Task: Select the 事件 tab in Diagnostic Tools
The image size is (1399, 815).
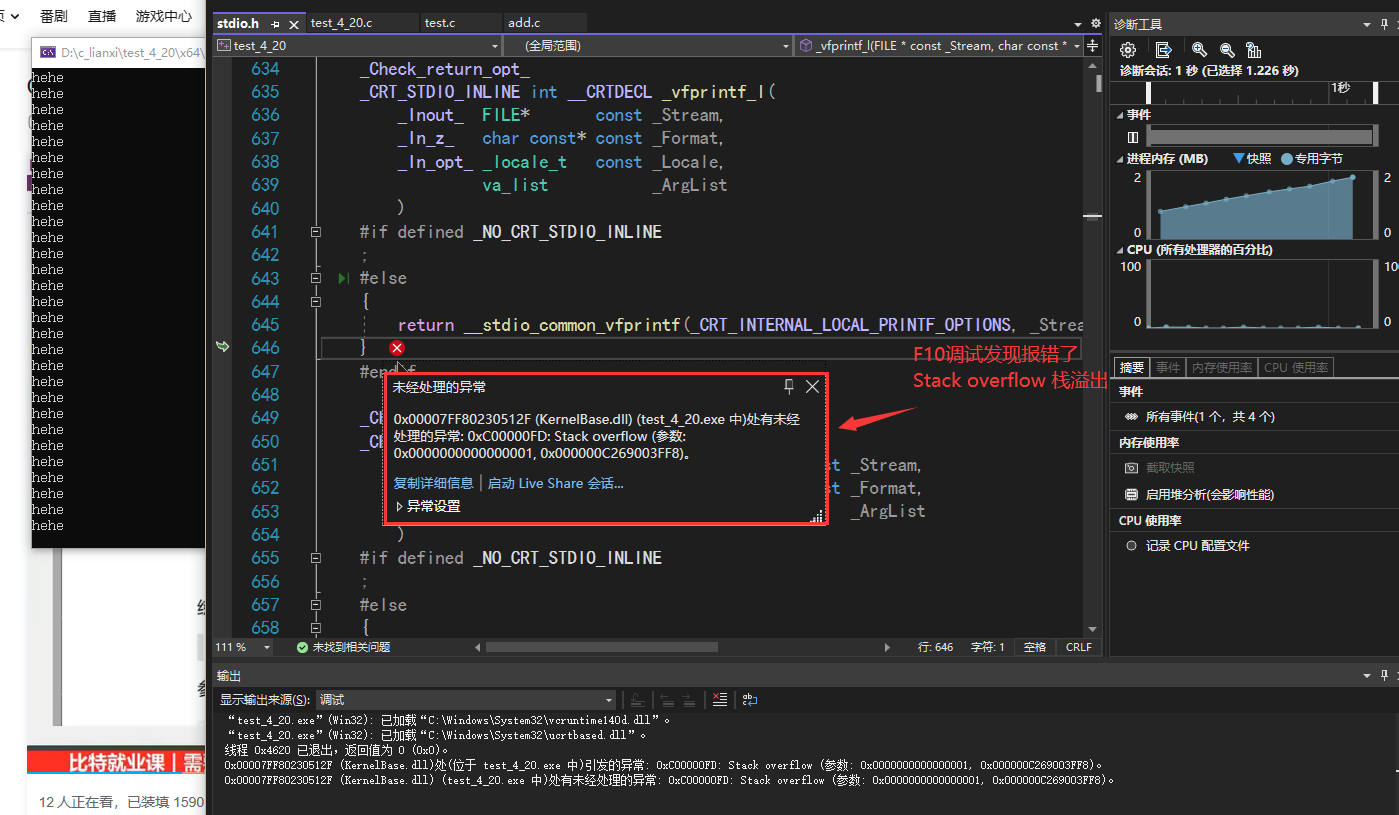Action: click(1167, 367)
